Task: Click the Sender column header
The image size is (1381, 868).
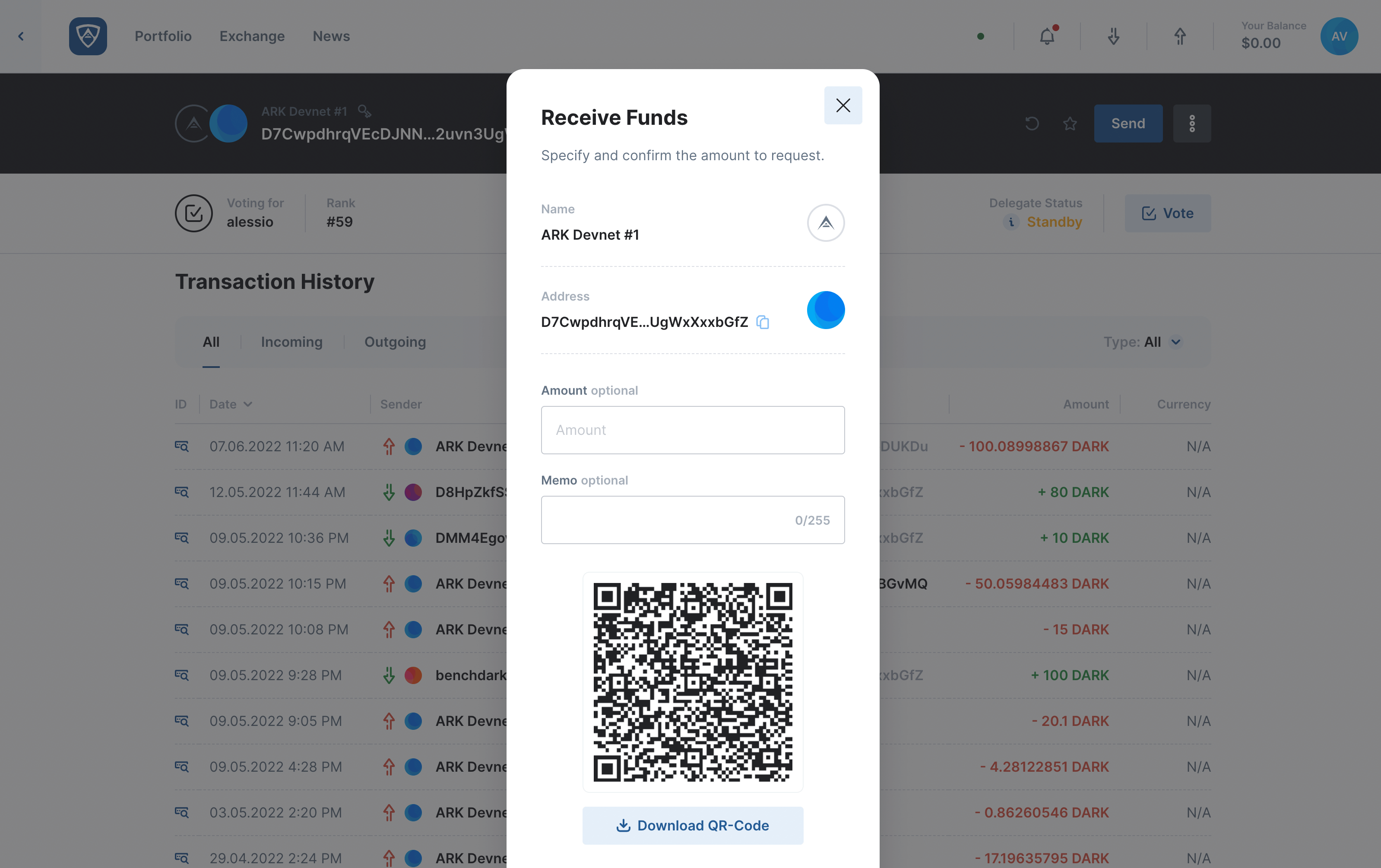Action: (401, 404)
